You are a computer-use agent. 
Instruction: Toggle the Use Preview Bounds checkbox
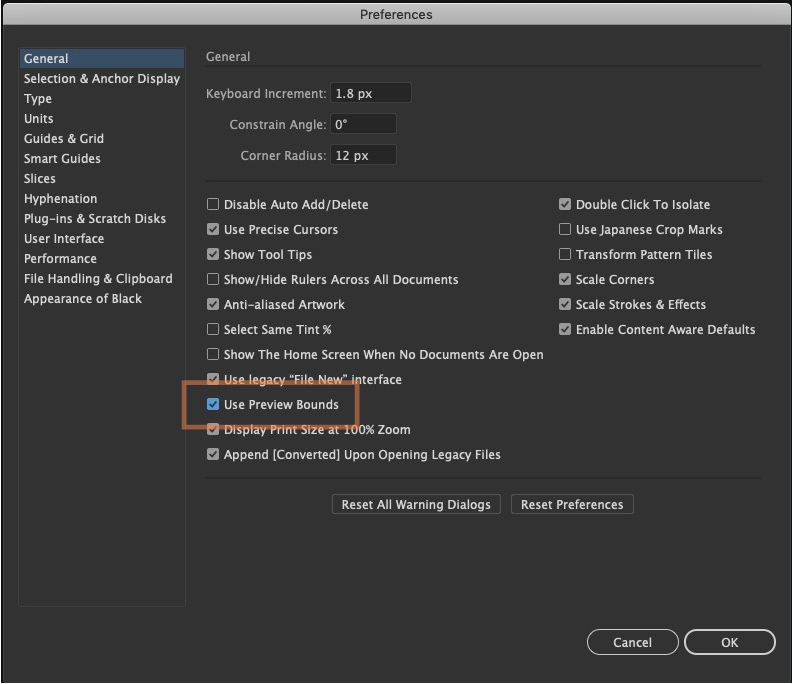tap(213, 404)
